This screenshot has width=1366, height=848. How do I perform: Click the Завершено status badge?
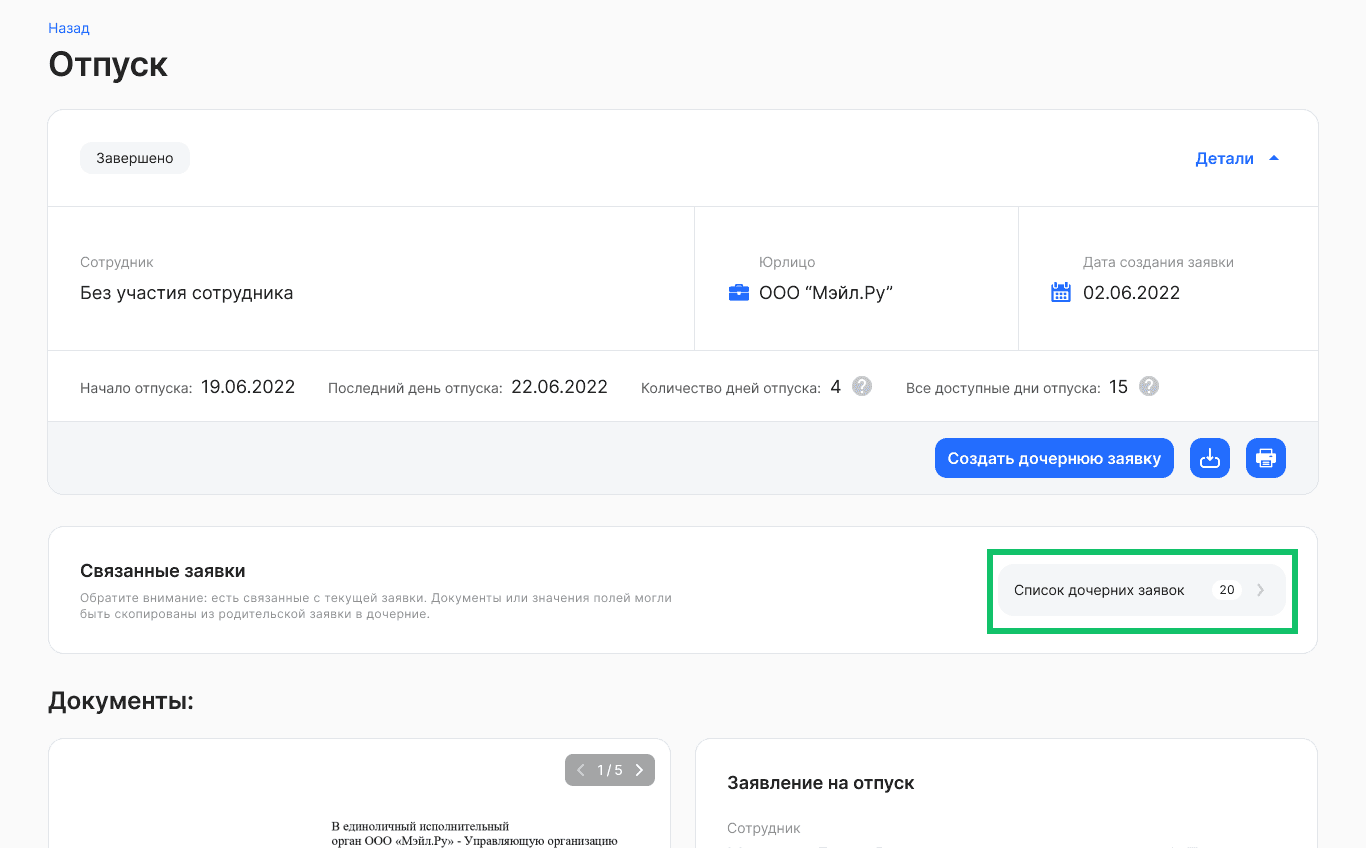click(135, 158)
